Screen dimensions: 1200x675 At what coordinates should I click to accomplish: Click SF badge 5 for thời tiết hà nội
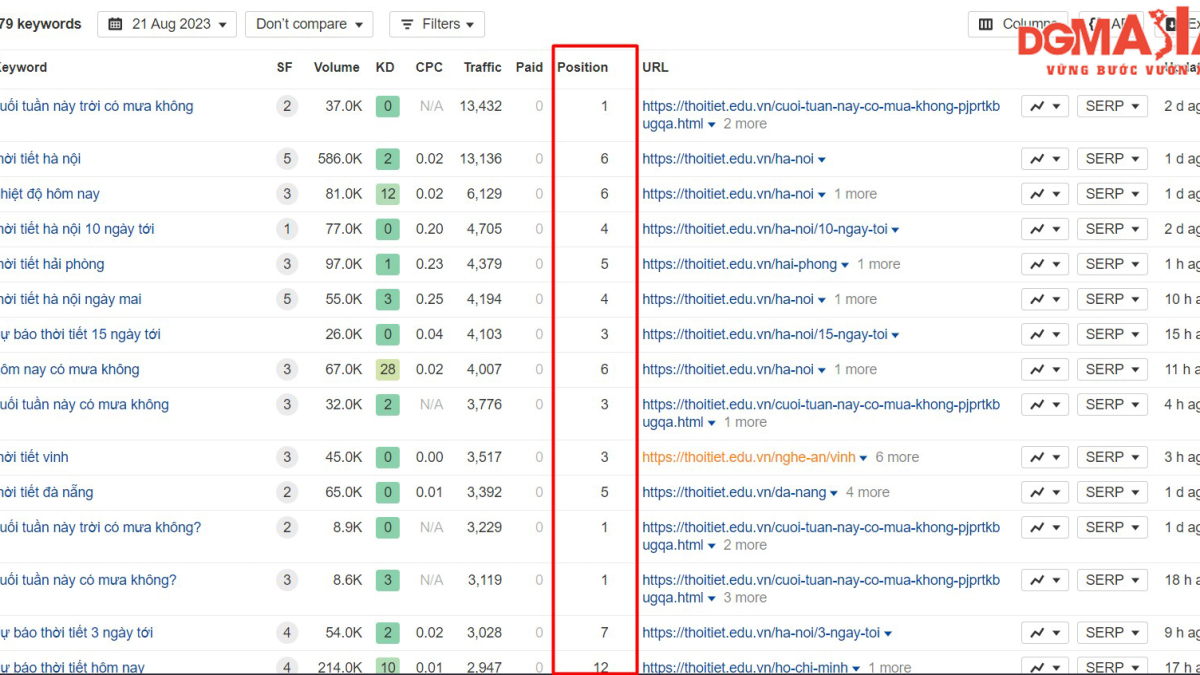coord(287,159)
